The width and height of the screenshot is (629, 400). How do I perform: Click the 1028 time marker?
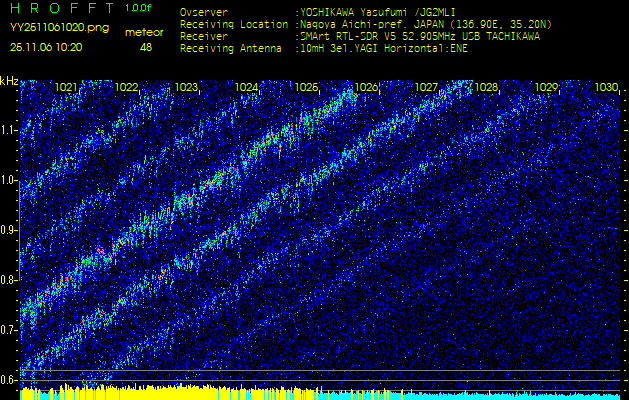coord(486,87)
